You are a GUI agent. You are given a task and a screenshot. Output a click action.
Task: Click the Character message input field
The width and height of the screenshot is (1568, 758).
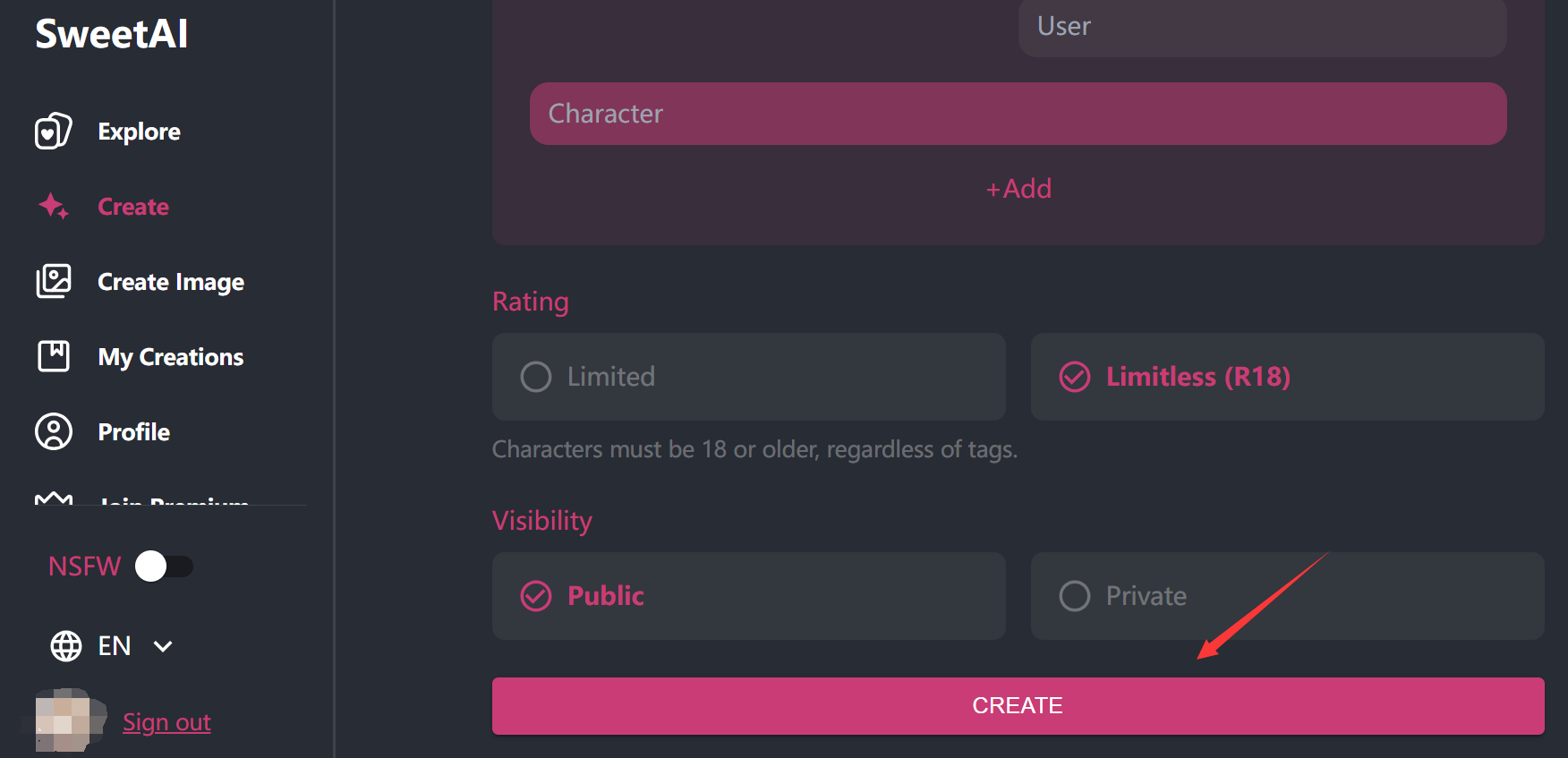1018,114
